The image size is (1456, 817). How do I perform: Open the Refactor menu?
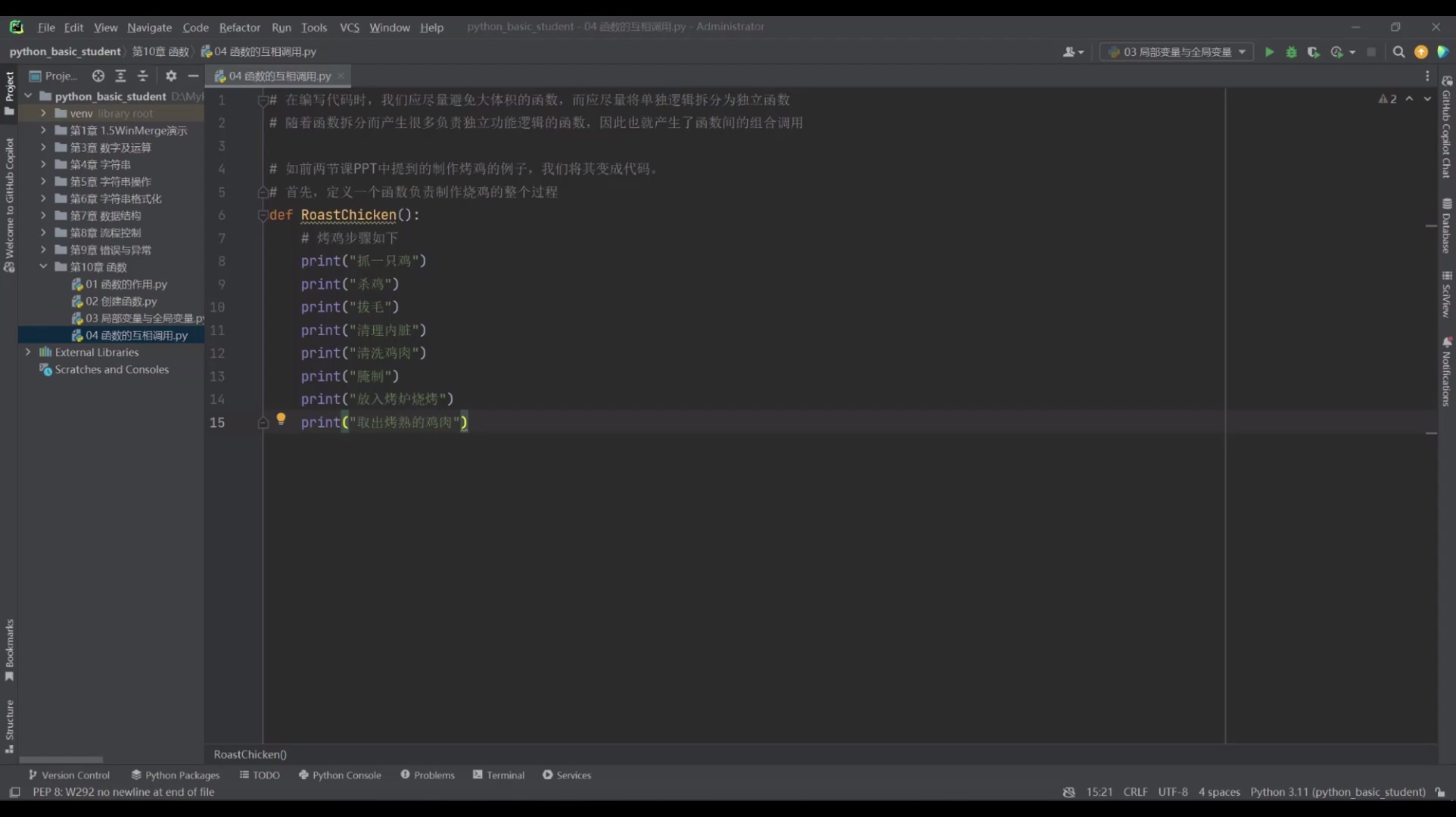240,27
